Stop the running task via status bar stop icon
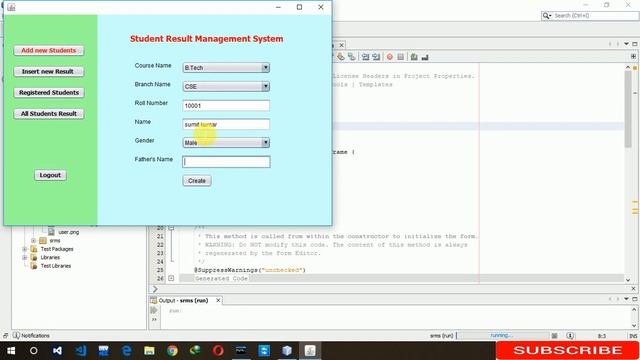The image size is (640, 360). 554,336
